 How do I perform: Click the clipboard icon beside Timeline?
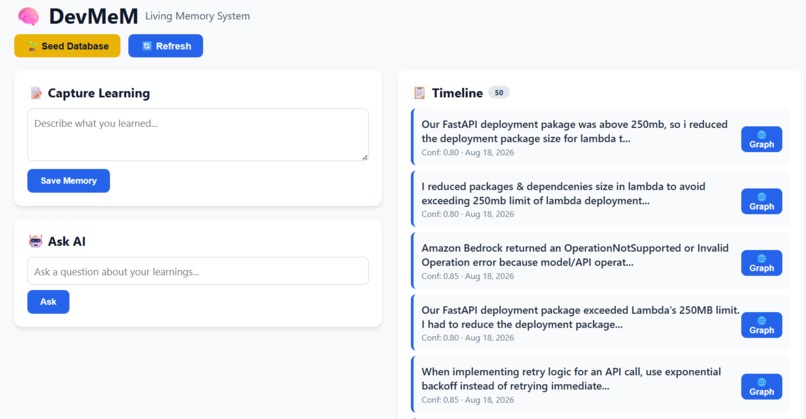419,93
